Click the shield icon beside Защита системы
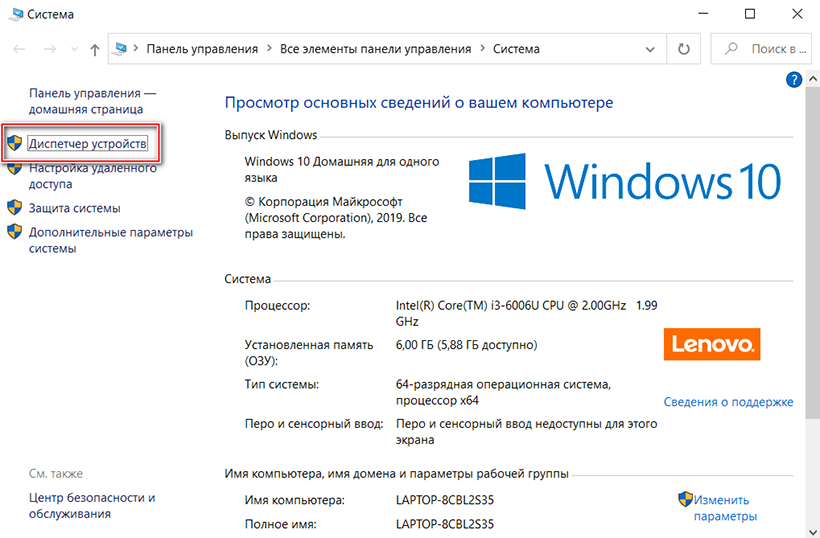Image resolution: width=820 pixels, height=538 pixels. click(14, 208)
